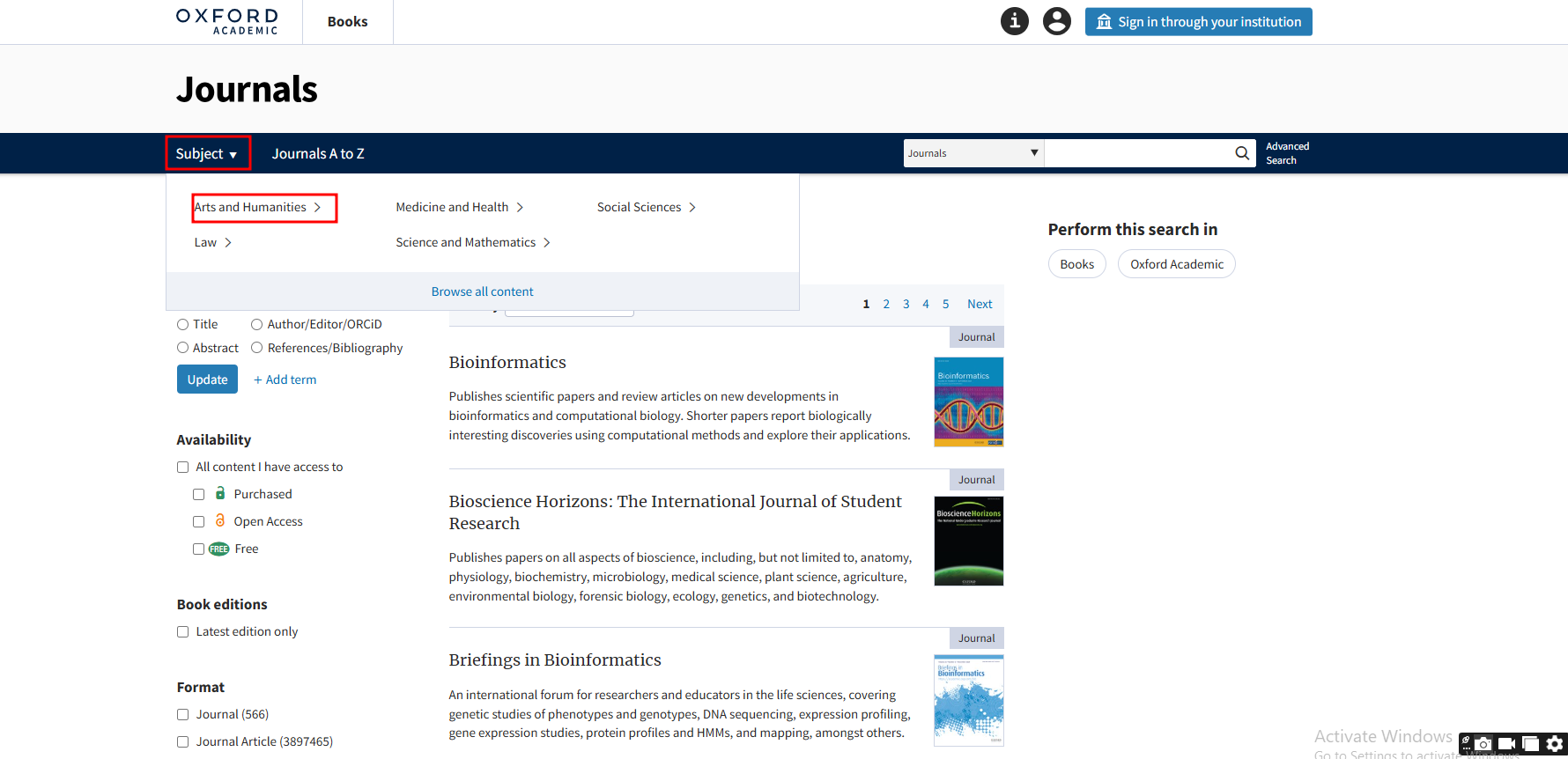
Task: Click into the search text field
Action: [1136, 153]
